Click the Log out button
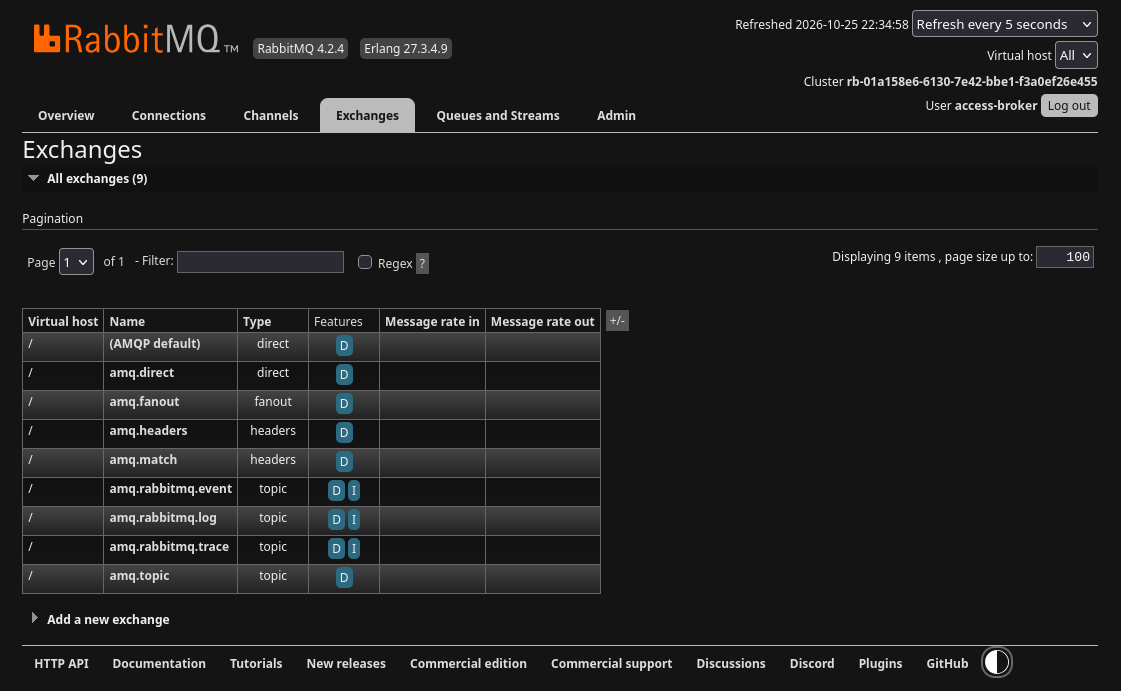 tap(1069, 106)
